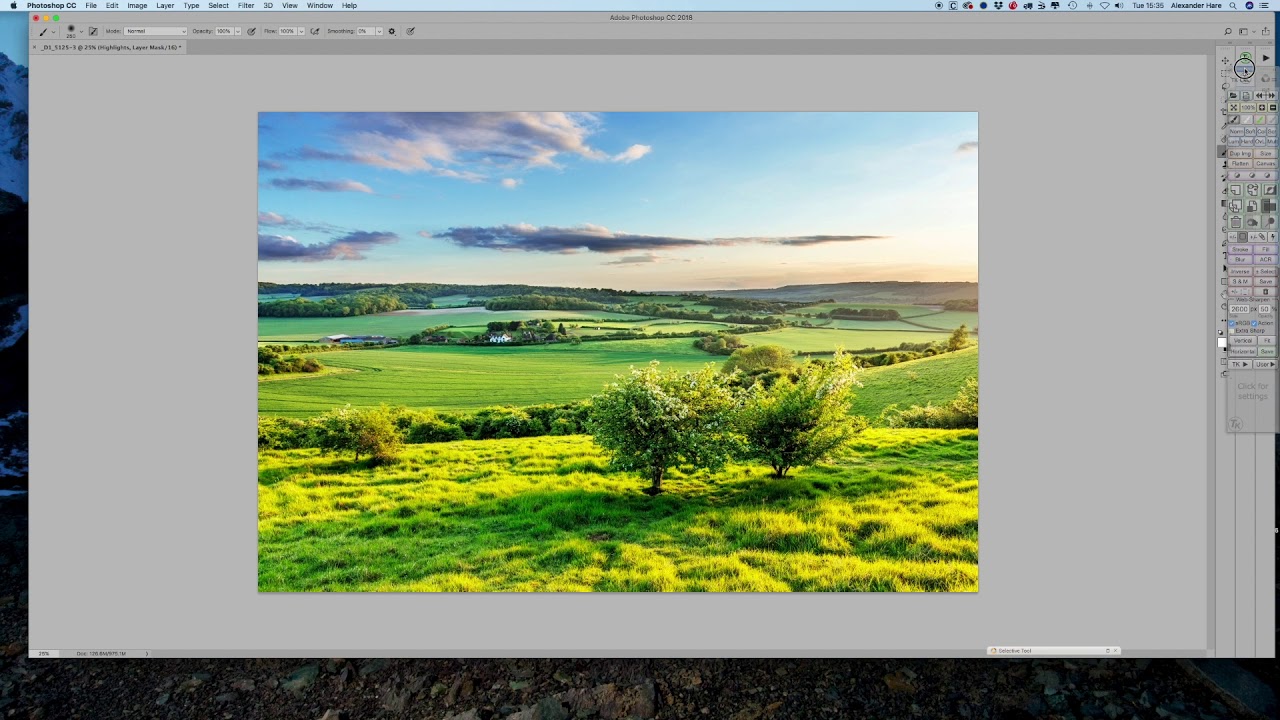Click the Blur button
This screenshot has width=1280, height=720.
pyautogui.click(x=1240, y=260)
